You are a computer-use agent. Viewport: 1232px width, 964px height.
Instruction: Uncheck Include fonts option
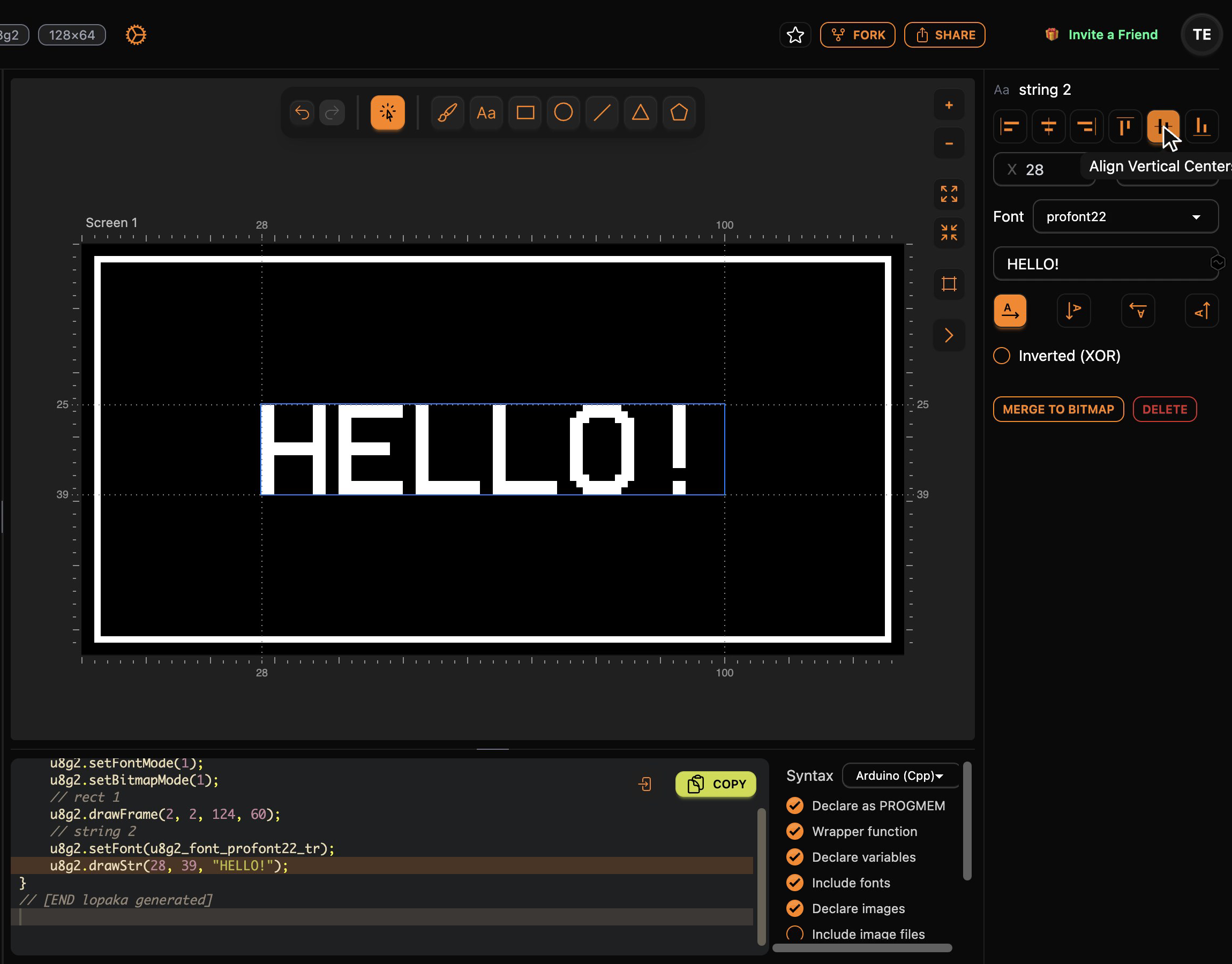point(794,883)
